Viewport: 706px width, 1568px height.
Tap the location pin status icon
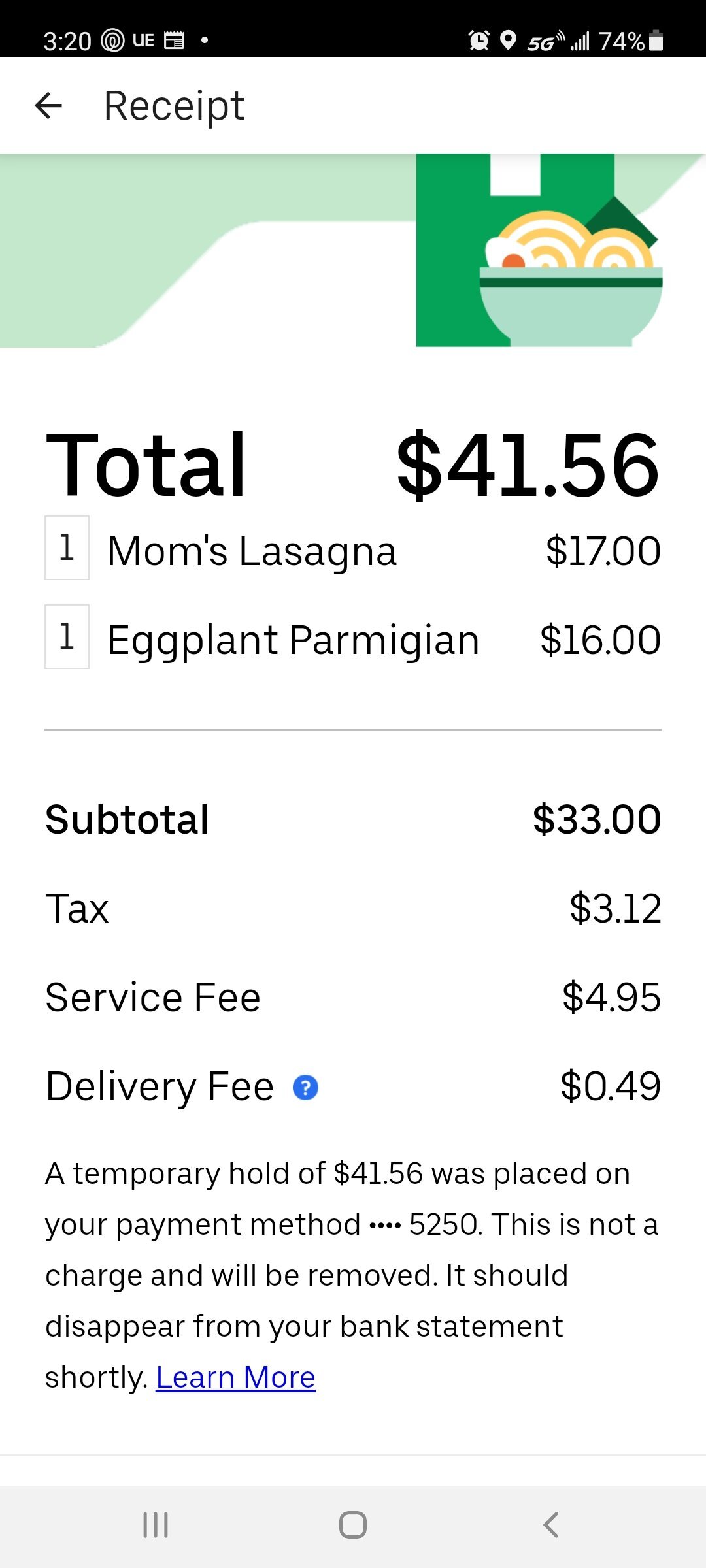click(x=508, y=41)
